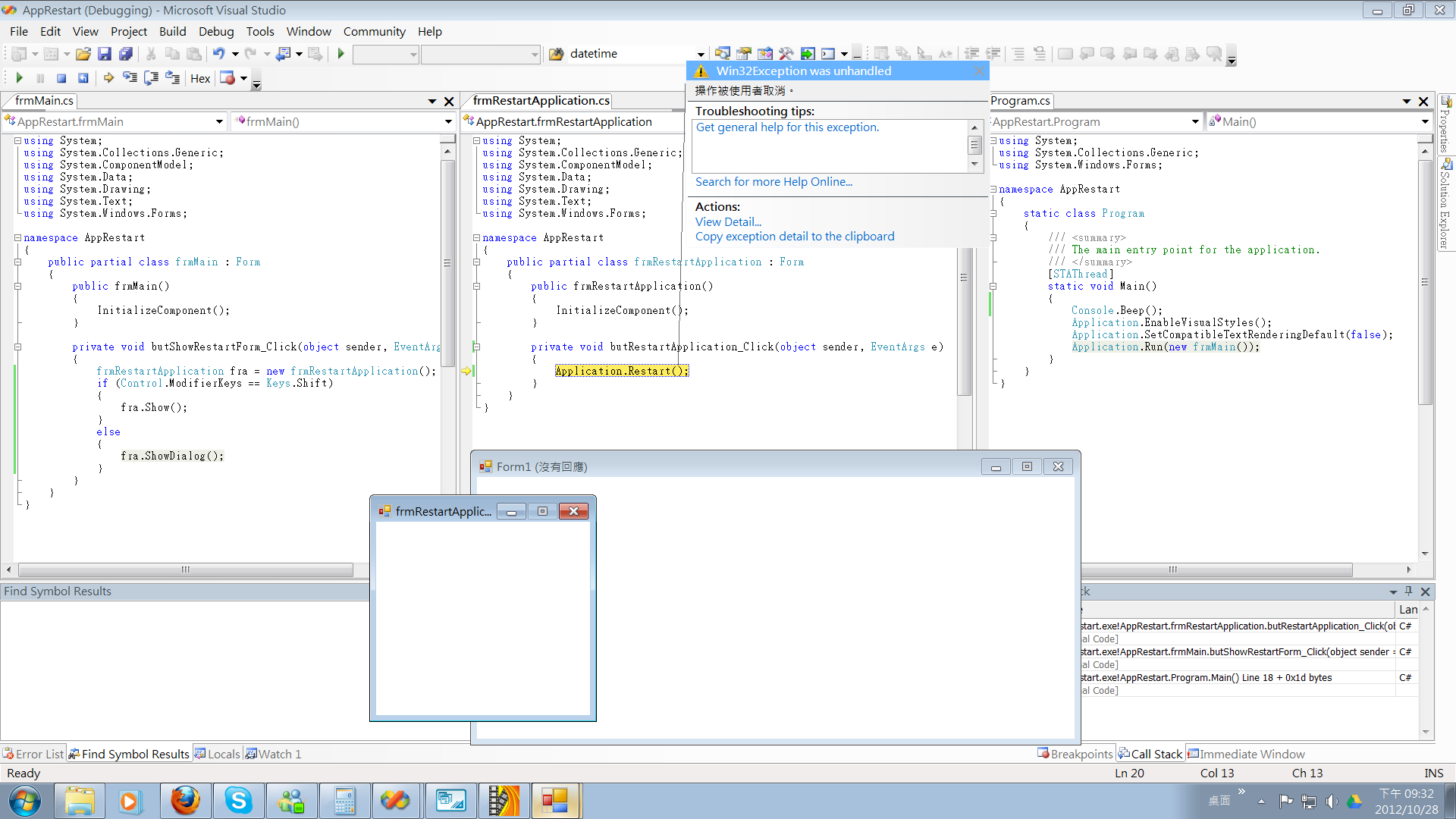The height and width of the screenshot is (819, 1456).
Task: Open Firefox from the taskbar
Action: (185, 801)
